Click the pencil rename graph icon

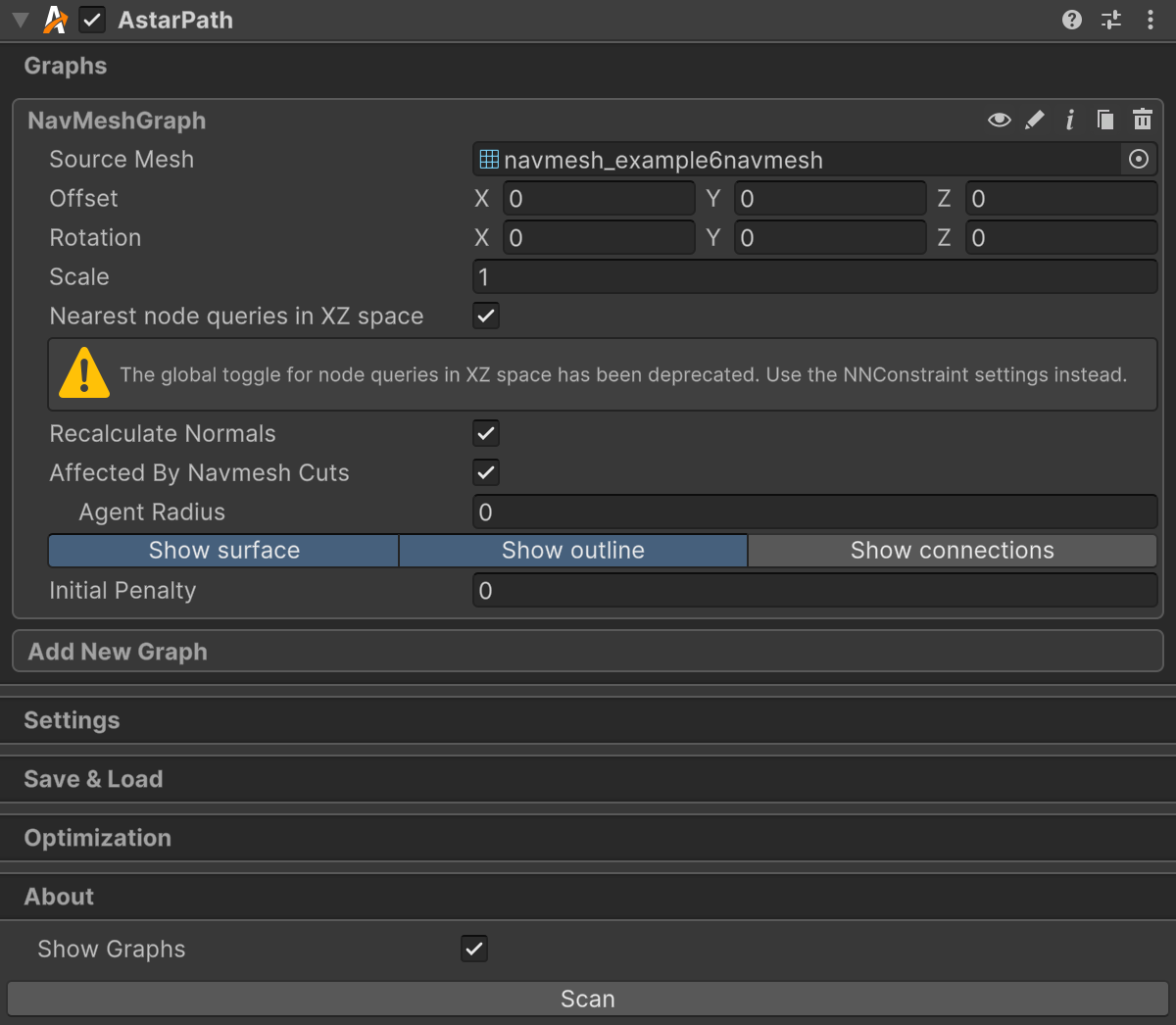1035,121
